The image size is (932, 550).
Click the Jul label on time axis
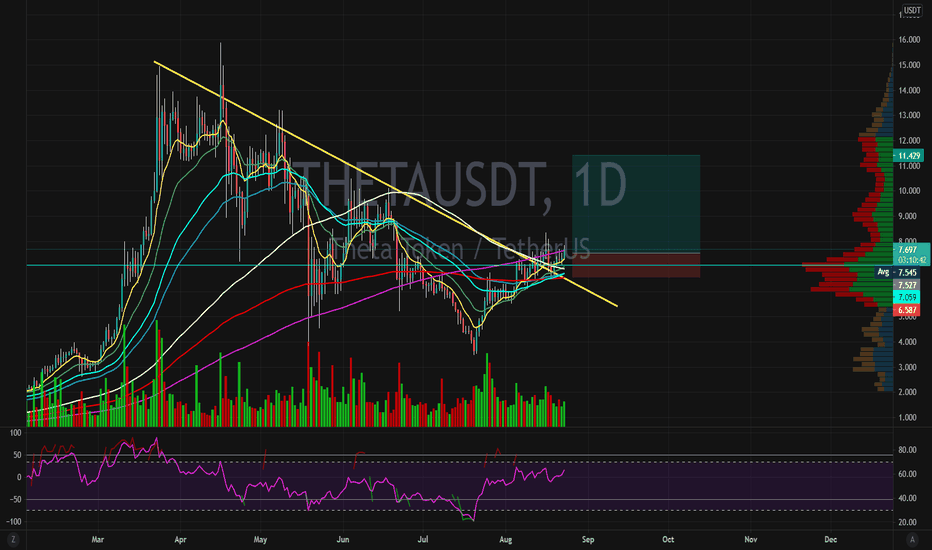point(423,540)
